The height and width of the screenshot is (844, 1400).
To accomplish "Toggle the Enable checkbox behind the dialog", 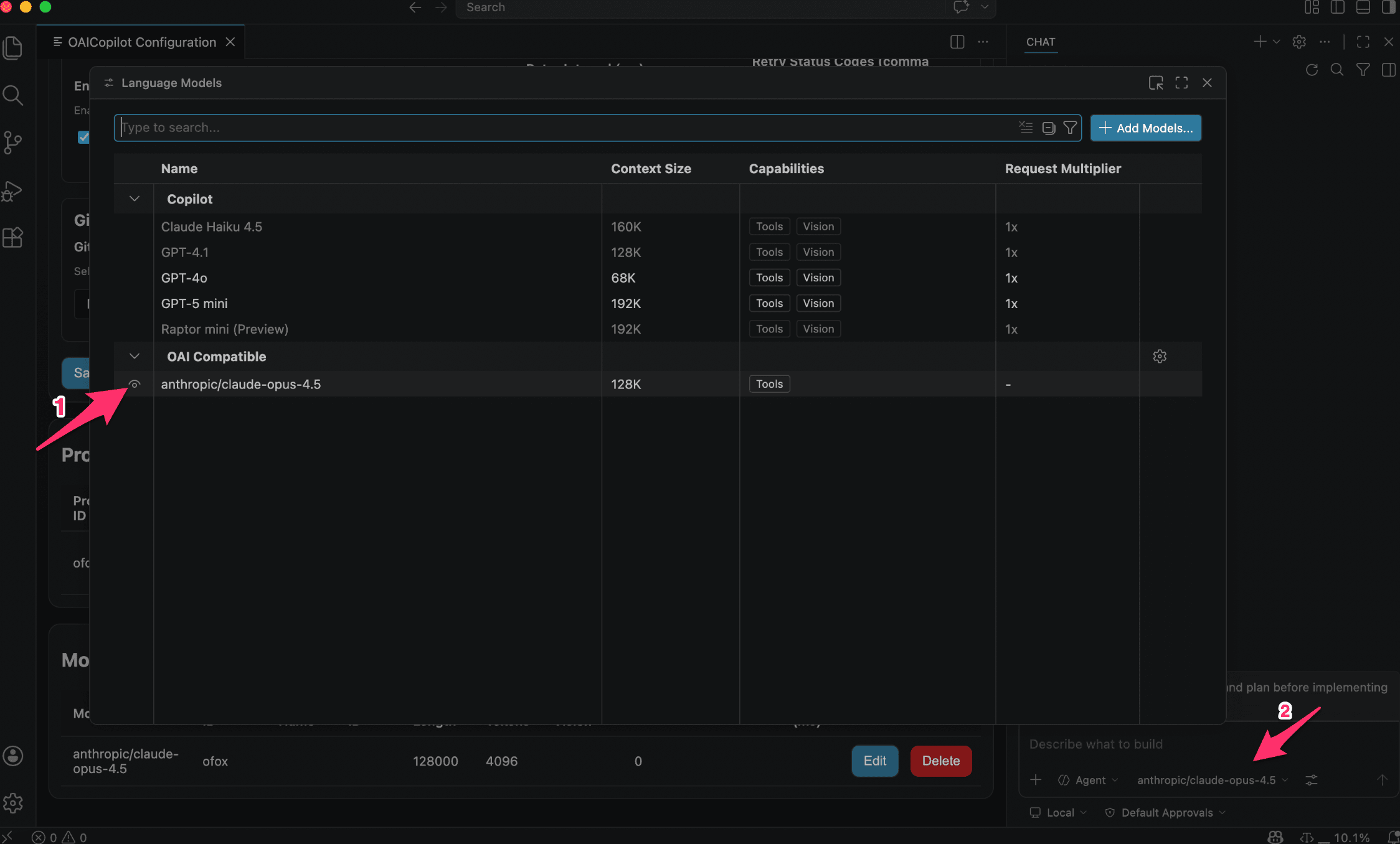I will (83, 137).
